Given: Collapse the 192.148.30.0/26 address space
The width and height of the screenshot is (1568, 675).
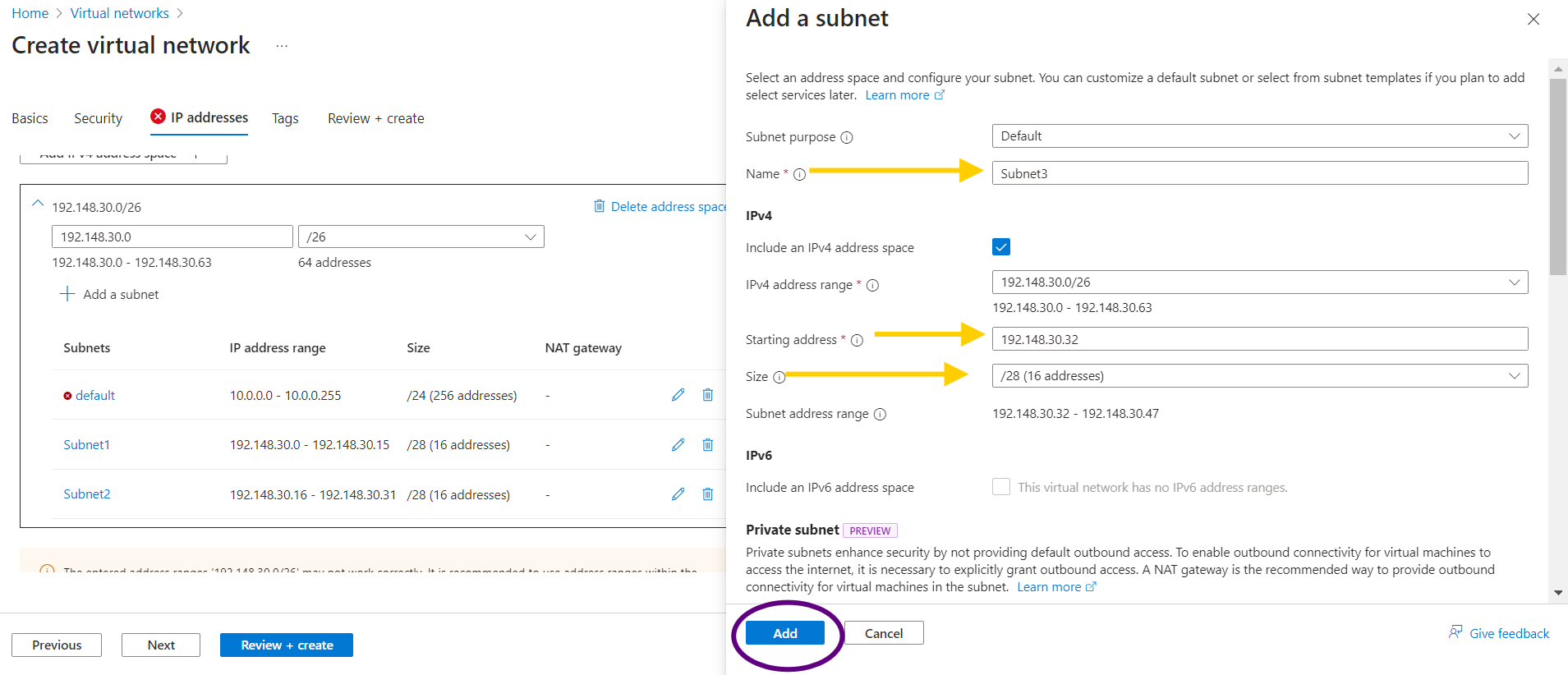Looking at the screenshot, I should coord(38,204).
